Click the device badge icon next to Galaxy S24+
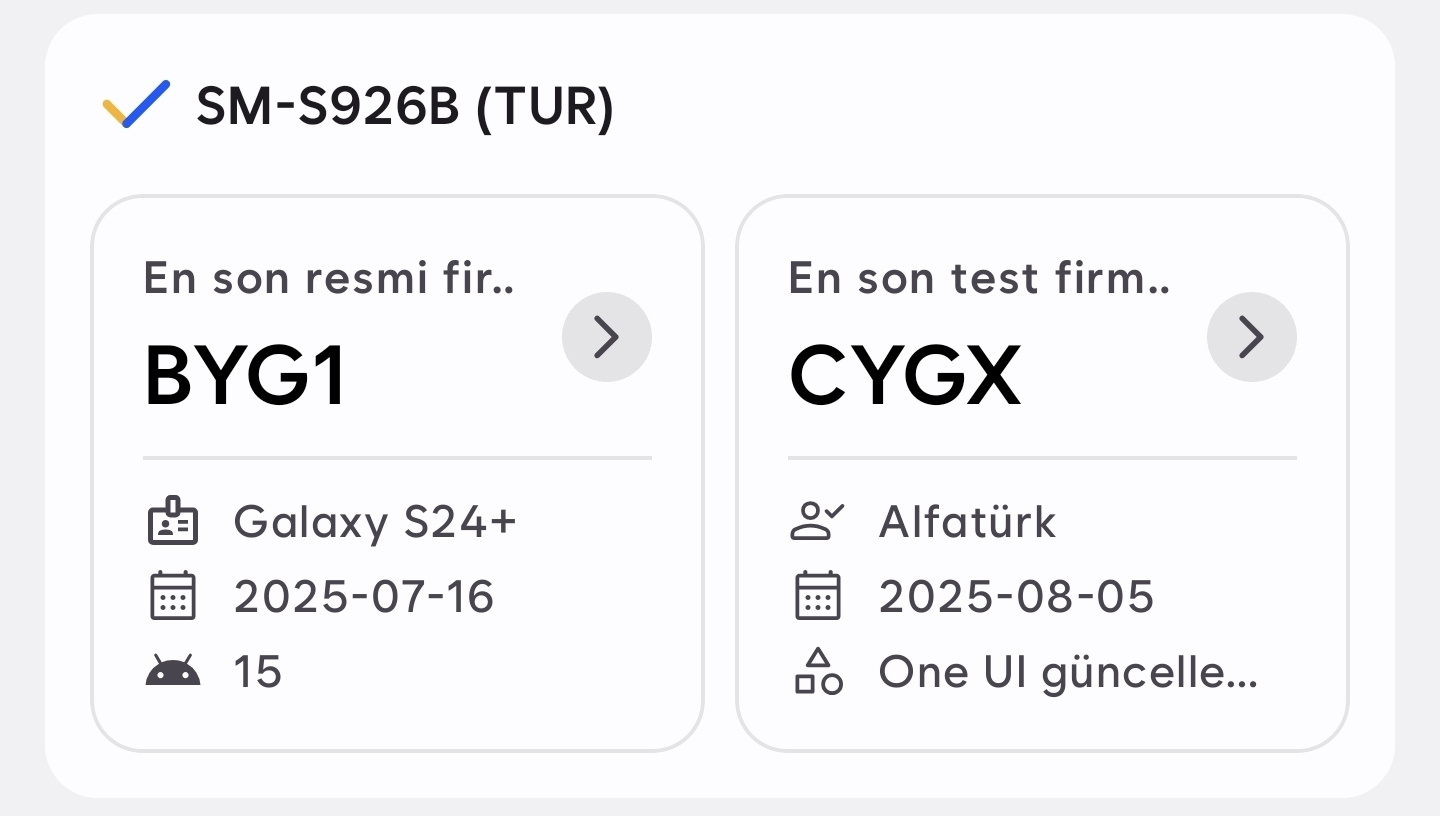 173,521
